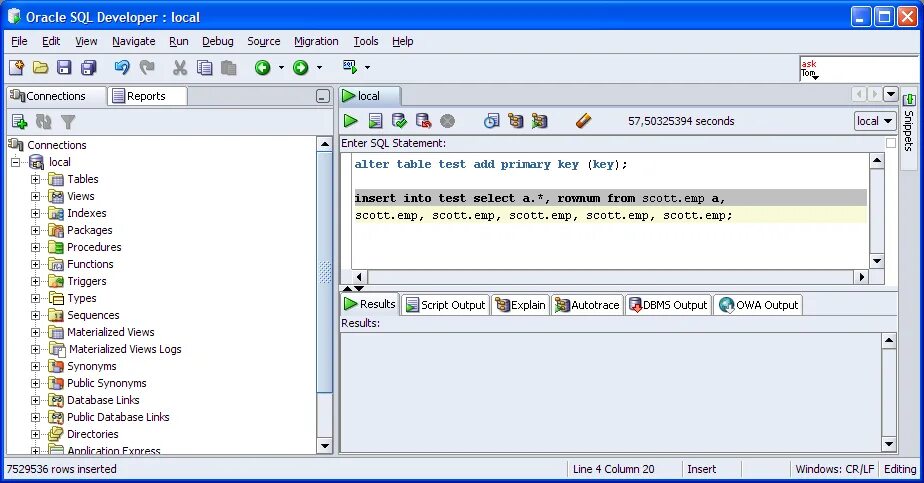Select the Functions tree item
Screen dimensions: 924x483
click(90, 264)
